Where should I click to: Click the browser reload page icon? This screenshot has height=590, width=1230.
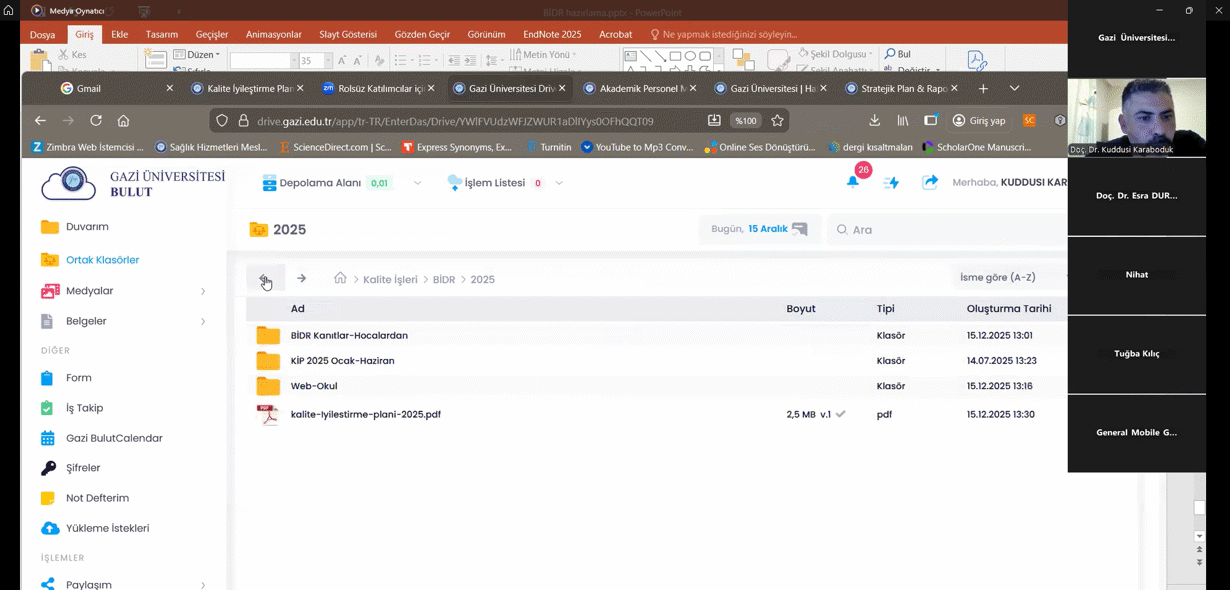click(96, 121)
